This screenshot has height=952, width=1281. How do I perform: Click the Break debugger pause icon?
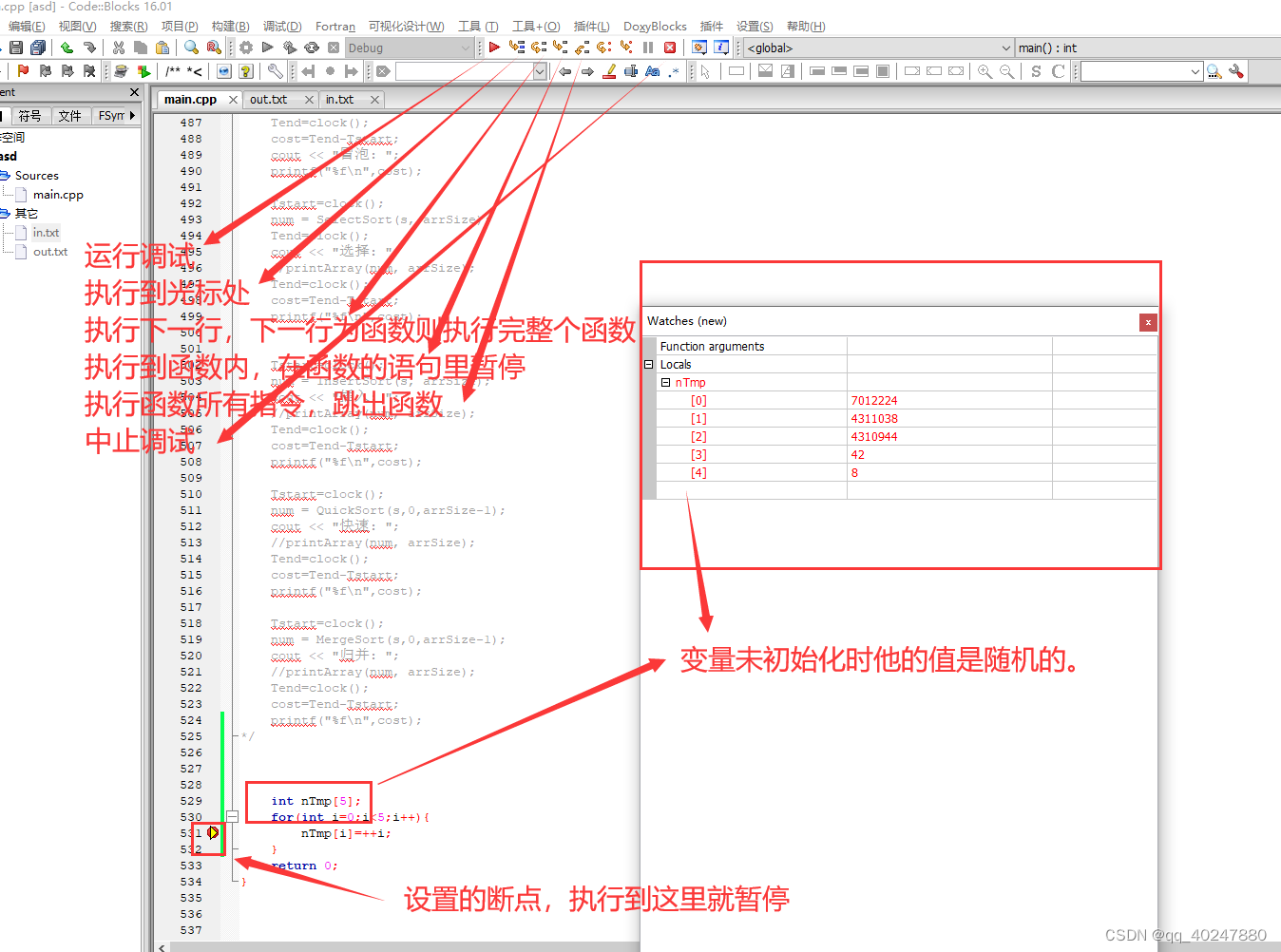tap(648, 48)
